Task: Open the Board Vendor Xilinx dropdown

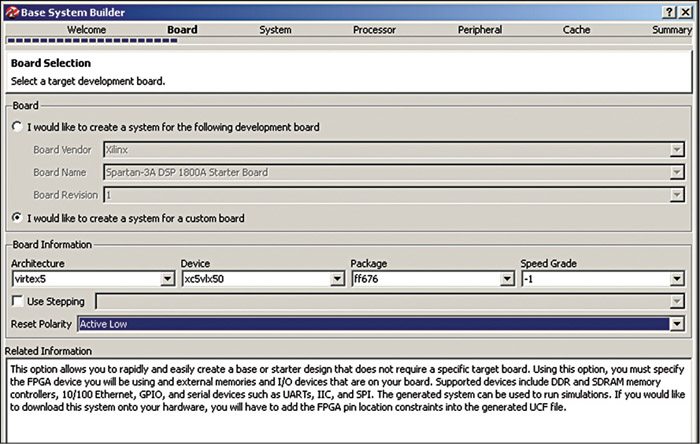Action: pyautogui.click(x=677, y=150)
